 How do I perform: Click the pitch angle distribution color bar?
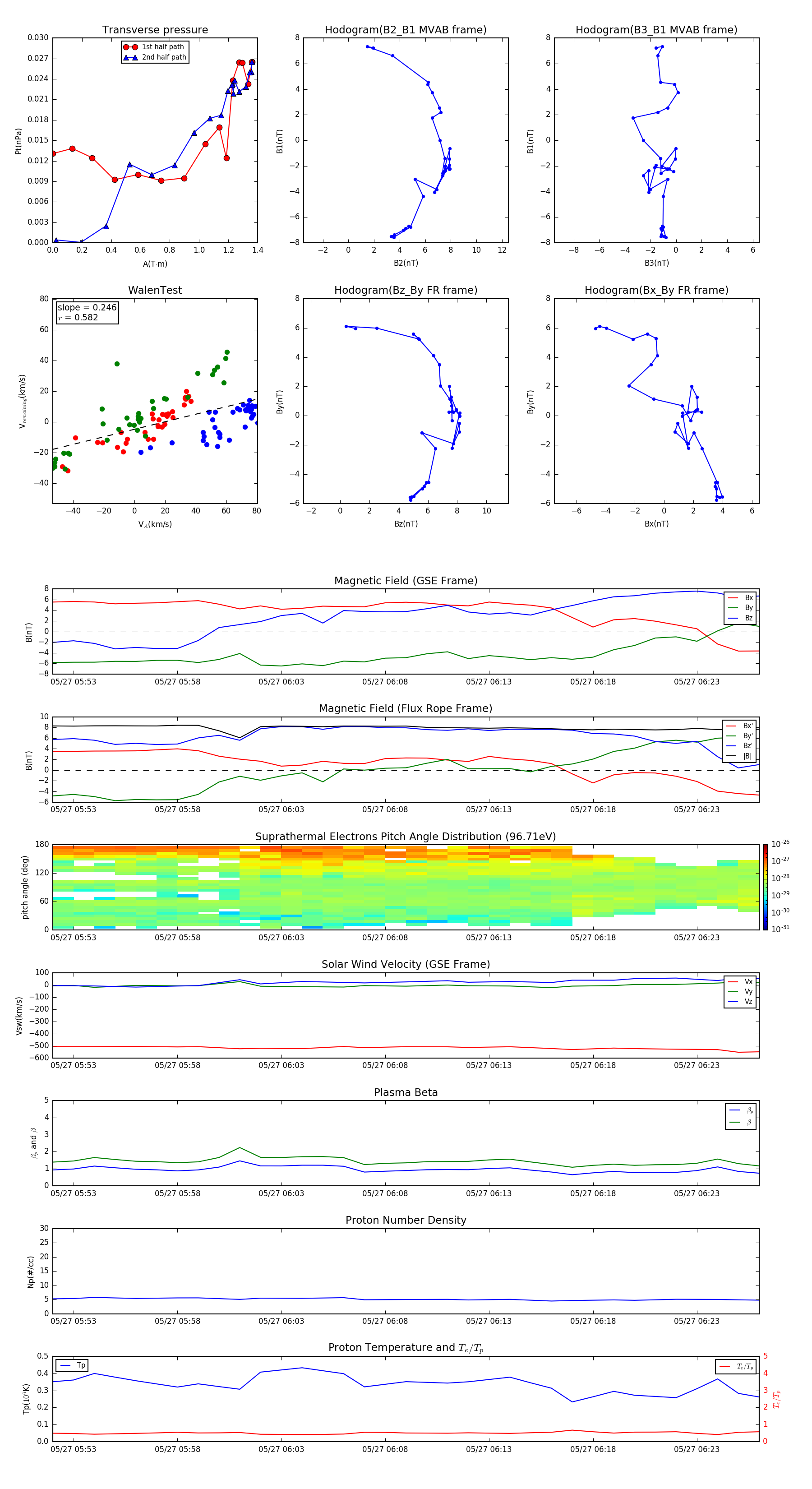click(765, 887)
